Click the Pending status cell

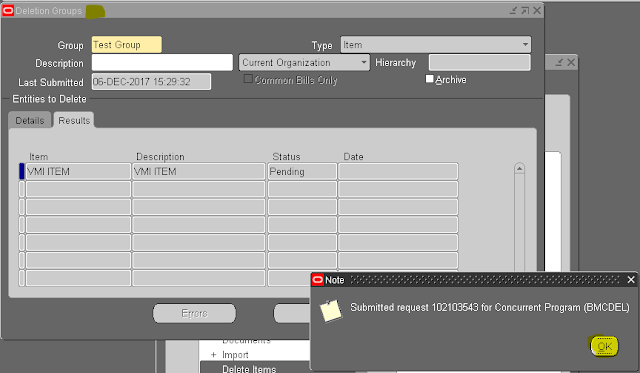[x=302, y=171]
